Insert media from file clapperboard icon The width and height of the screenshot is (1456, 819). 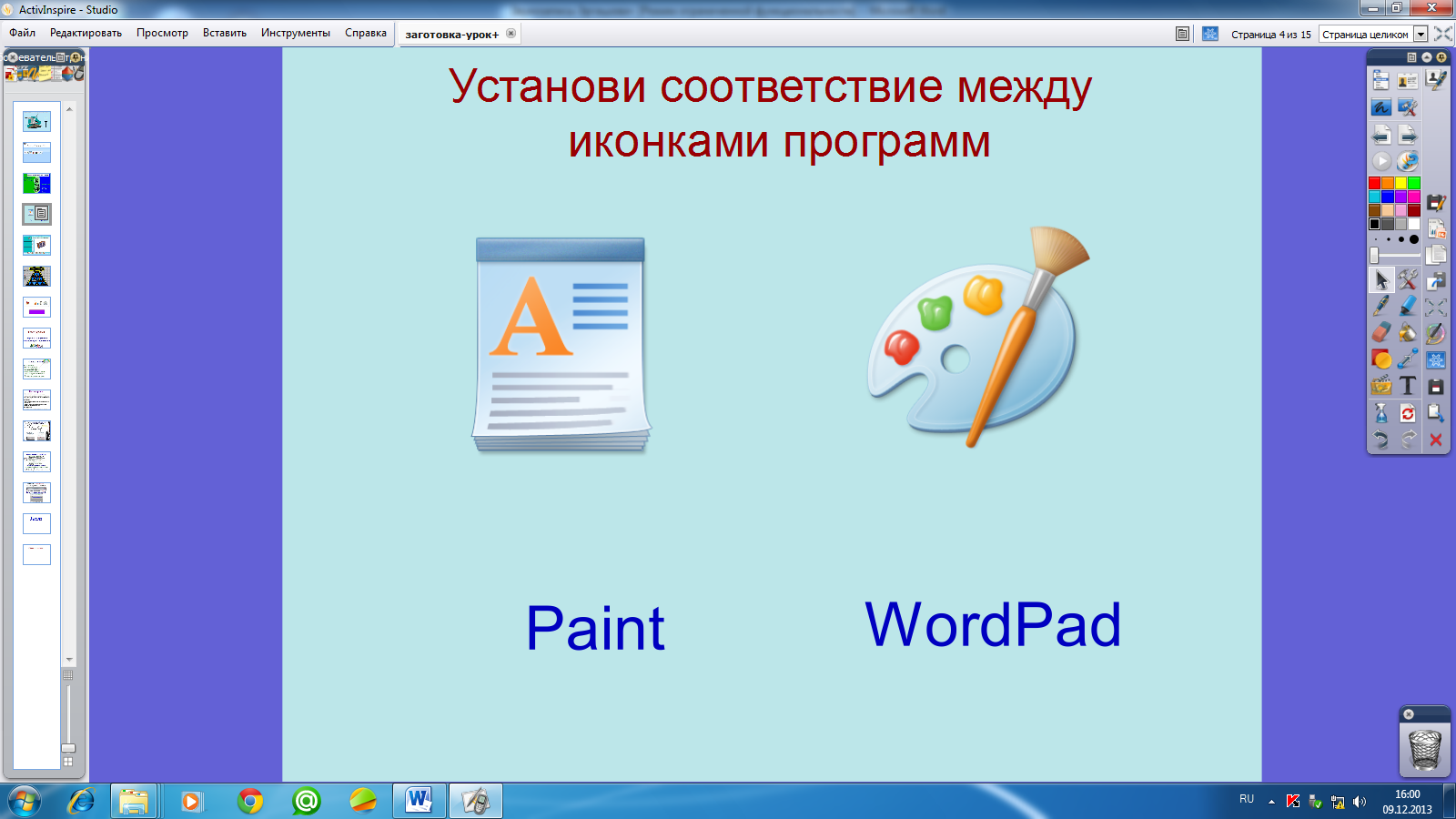point(1381,386)
